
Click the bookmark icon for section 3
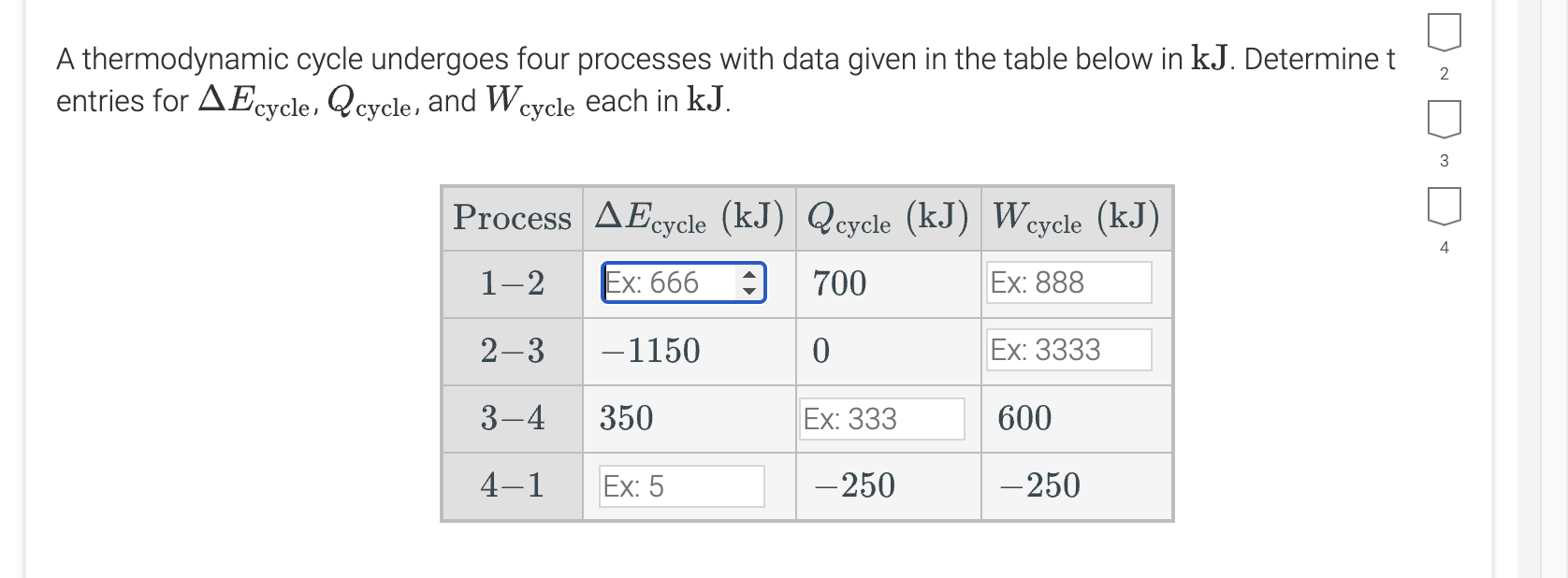(x=1445, y=120)
